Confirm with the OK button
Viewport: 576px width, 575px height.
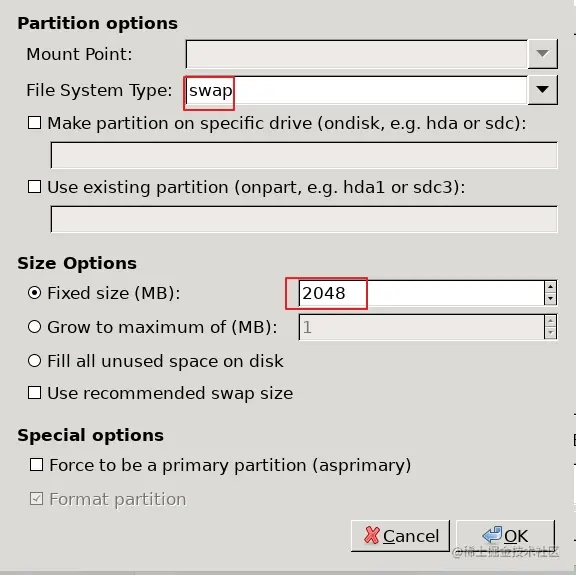pyautogui.click(x=505, y=536)
